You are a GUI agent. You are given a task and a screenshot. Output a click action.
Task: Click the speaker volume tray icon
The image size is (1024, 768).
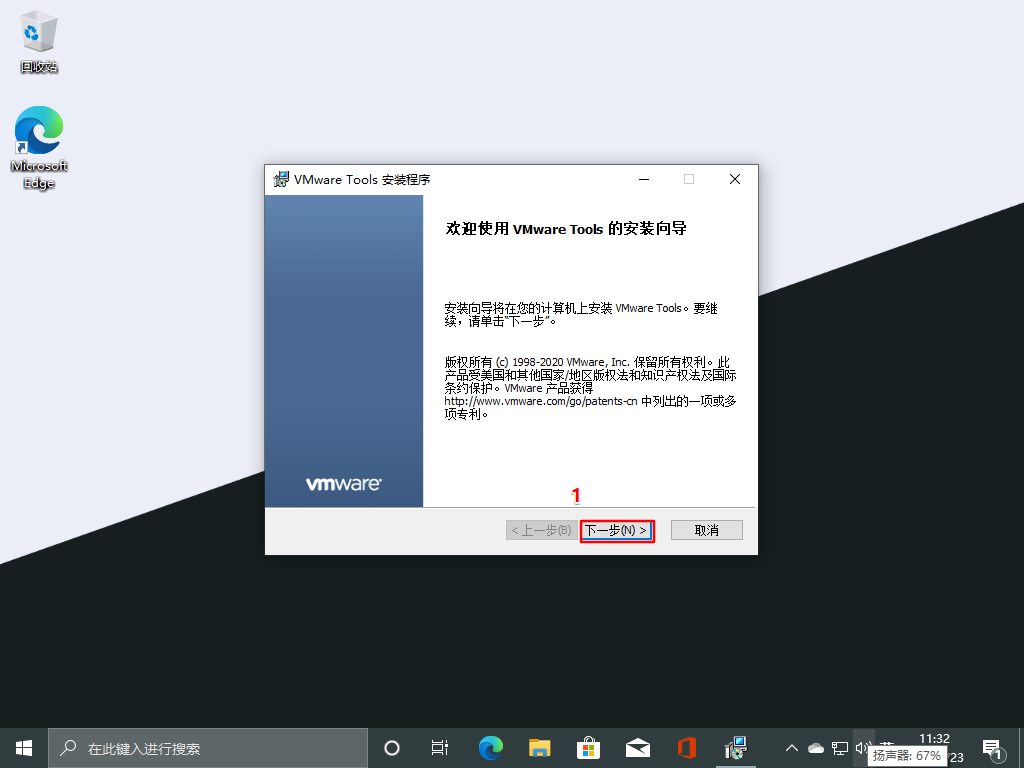(863, 748)
